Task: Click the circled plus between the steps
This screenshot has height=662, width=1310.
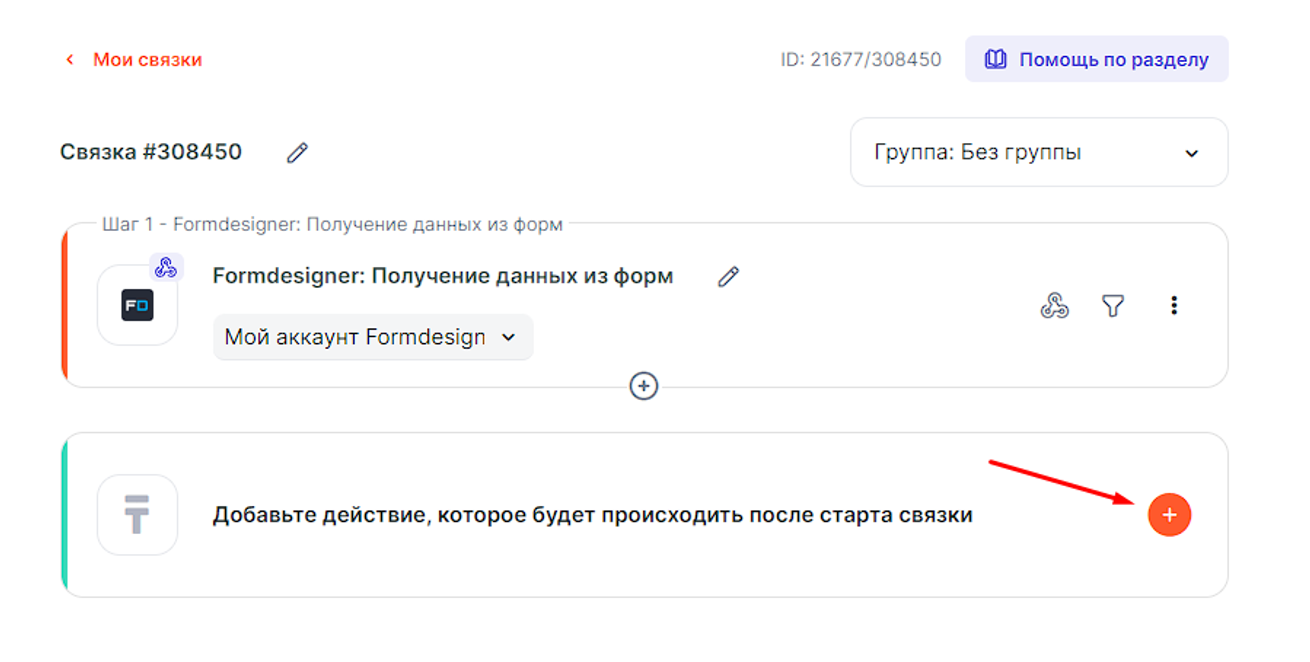Action: (644, 386)
